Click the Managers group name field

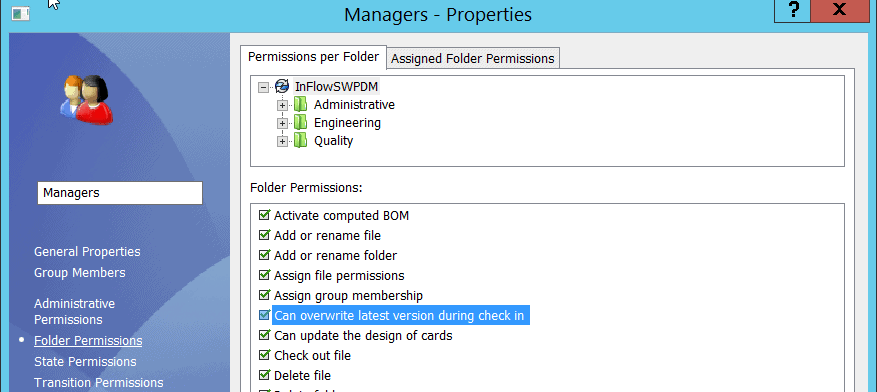(x=120, y=193)
